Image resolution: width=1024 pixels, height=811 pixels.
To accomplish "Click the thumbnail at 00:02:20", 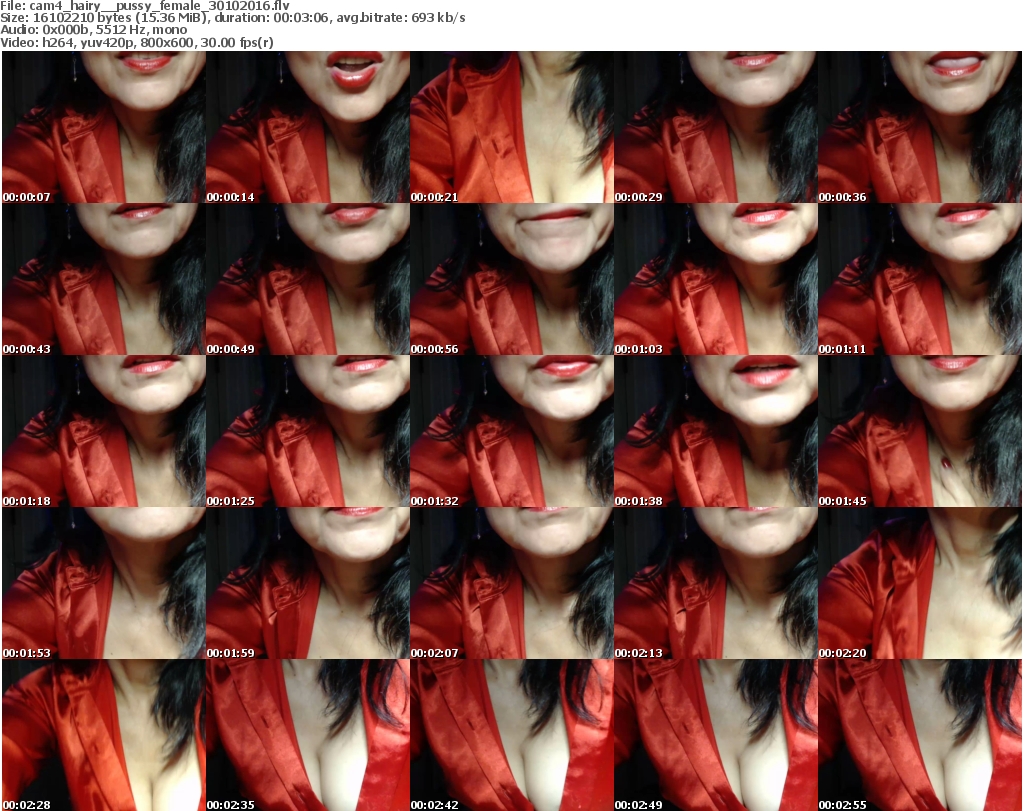I will pyautogui.click(x=920, y=584).
